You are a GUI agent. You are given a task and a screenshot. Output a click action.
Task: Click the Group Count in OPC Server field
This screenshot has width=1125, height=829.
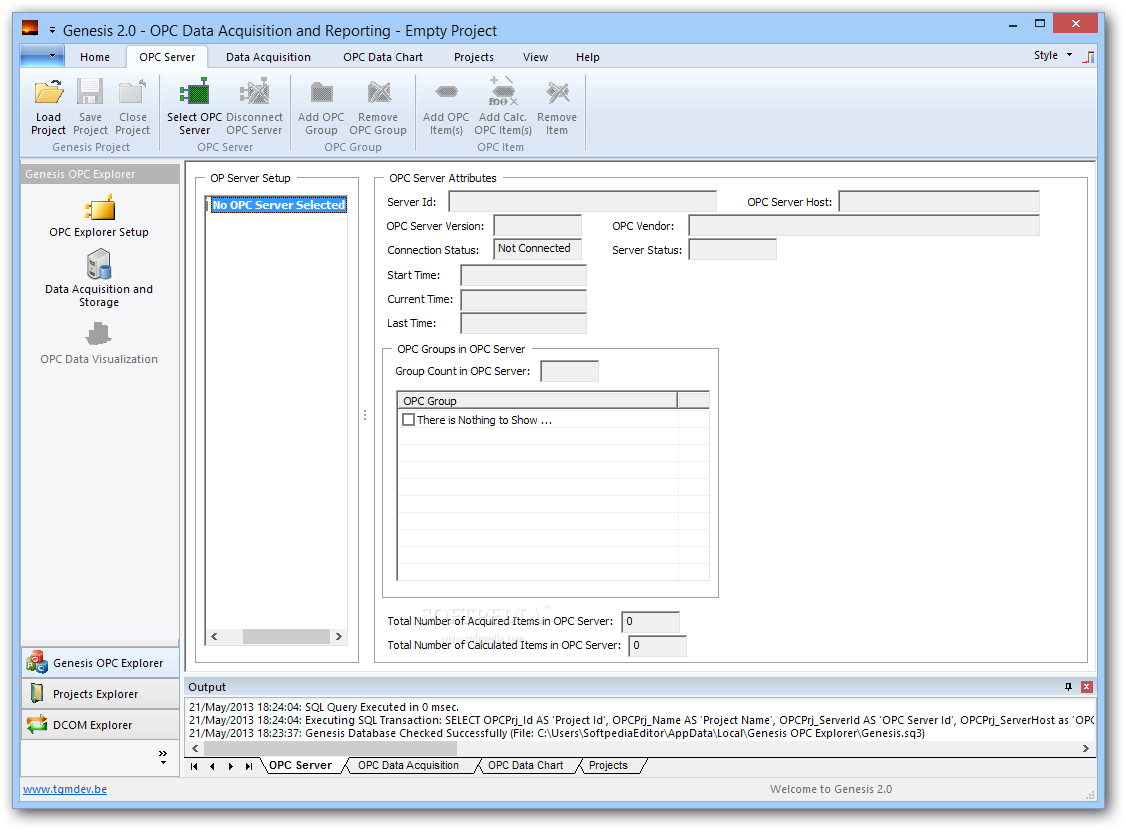pos(570,371)
